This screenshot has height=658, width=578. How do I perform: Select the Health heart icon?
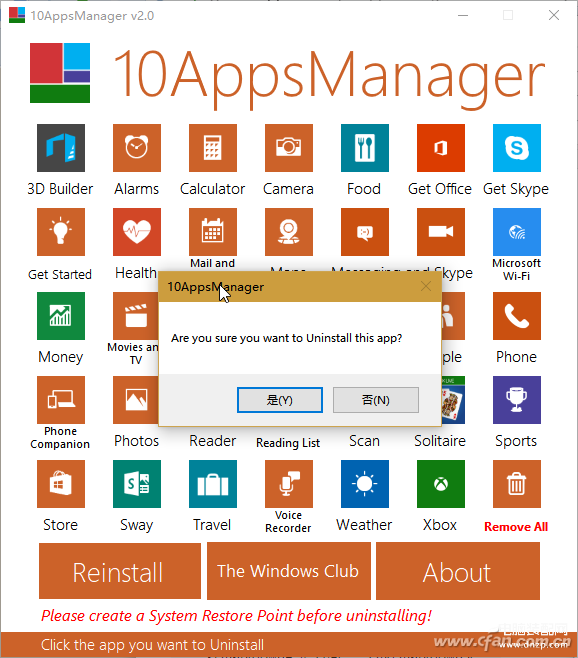(137, 232)
